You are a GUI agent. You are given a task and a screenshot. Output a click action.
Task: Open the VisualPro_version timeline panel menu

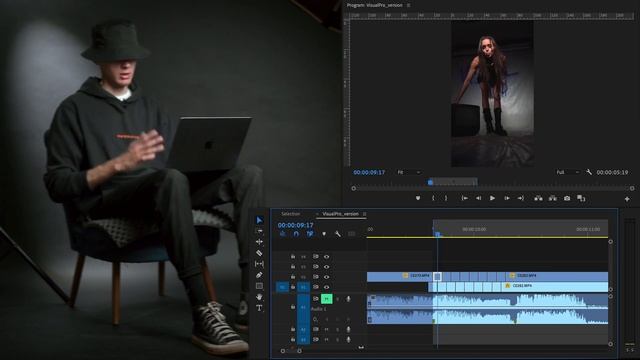[364, 214]
